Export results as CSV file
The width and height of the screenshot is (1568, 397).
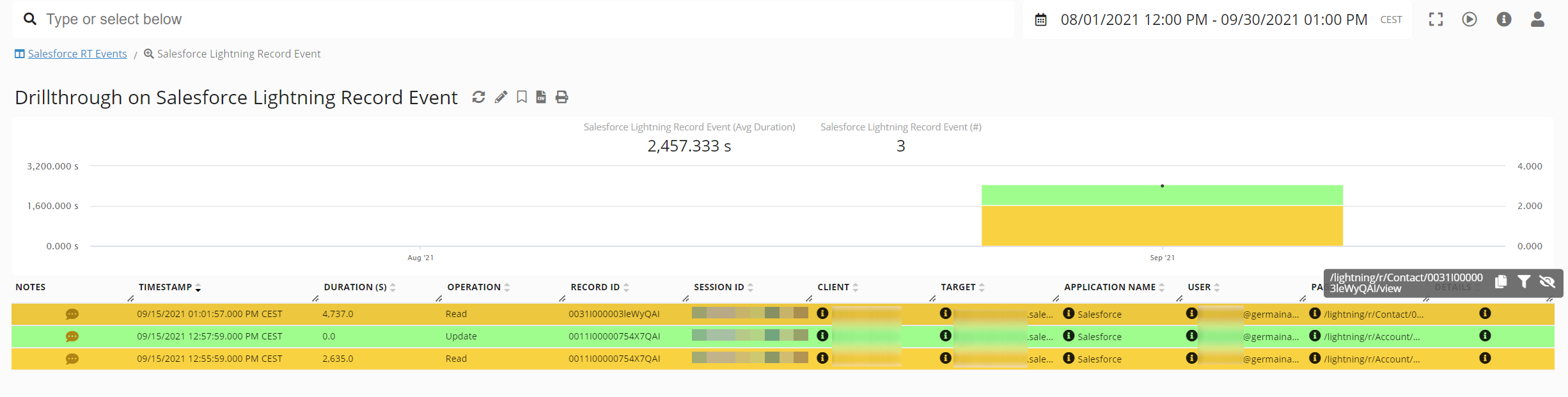click(x=541, y=97)
